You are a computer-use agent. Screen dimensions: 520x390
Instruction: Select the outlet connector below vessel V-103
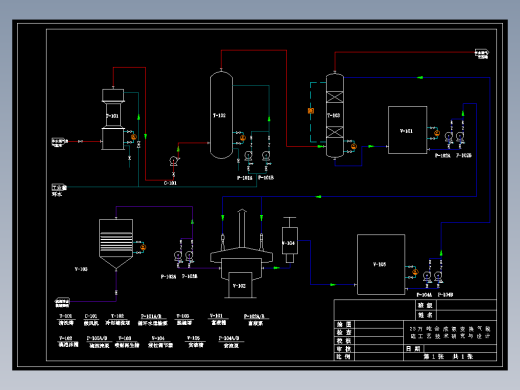pyautogui.click(x=62, y=303)
